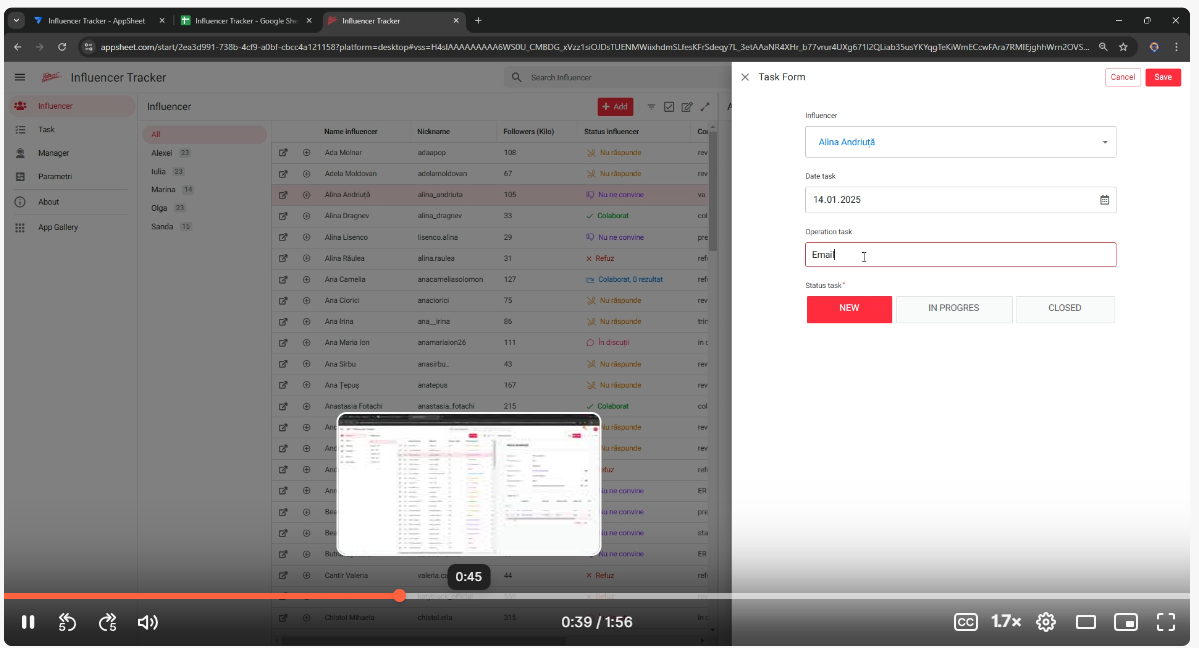Set status task to NEW
Viewport: 1199px width, 648px height.
click(849, 308)
